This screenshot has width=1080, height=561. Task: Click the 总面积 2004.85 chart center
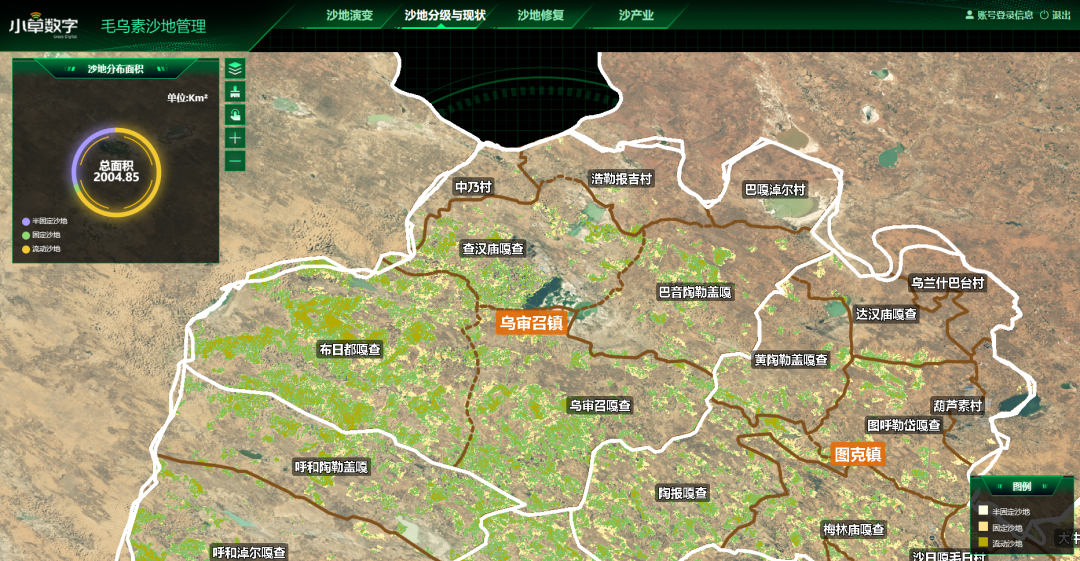[x=116, y=172]
